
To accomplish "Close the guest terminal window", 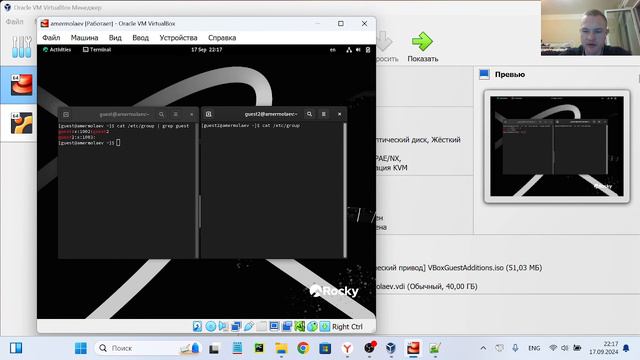I will coord(191,115).
